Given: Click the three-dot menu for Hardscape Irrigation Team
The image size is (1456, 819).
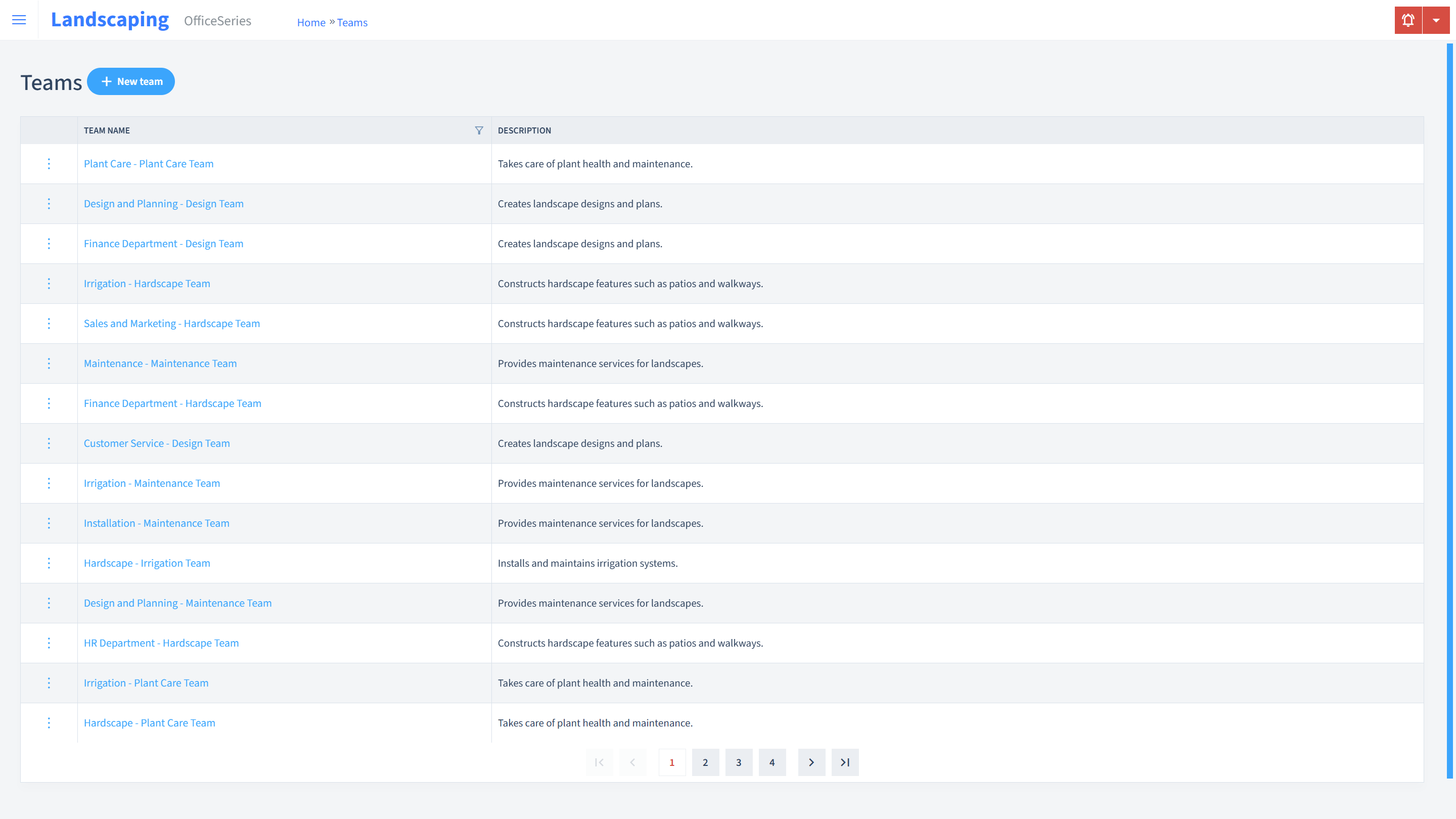Looking at the screenshot, I should pyautogui.click(x=48, y=562).
